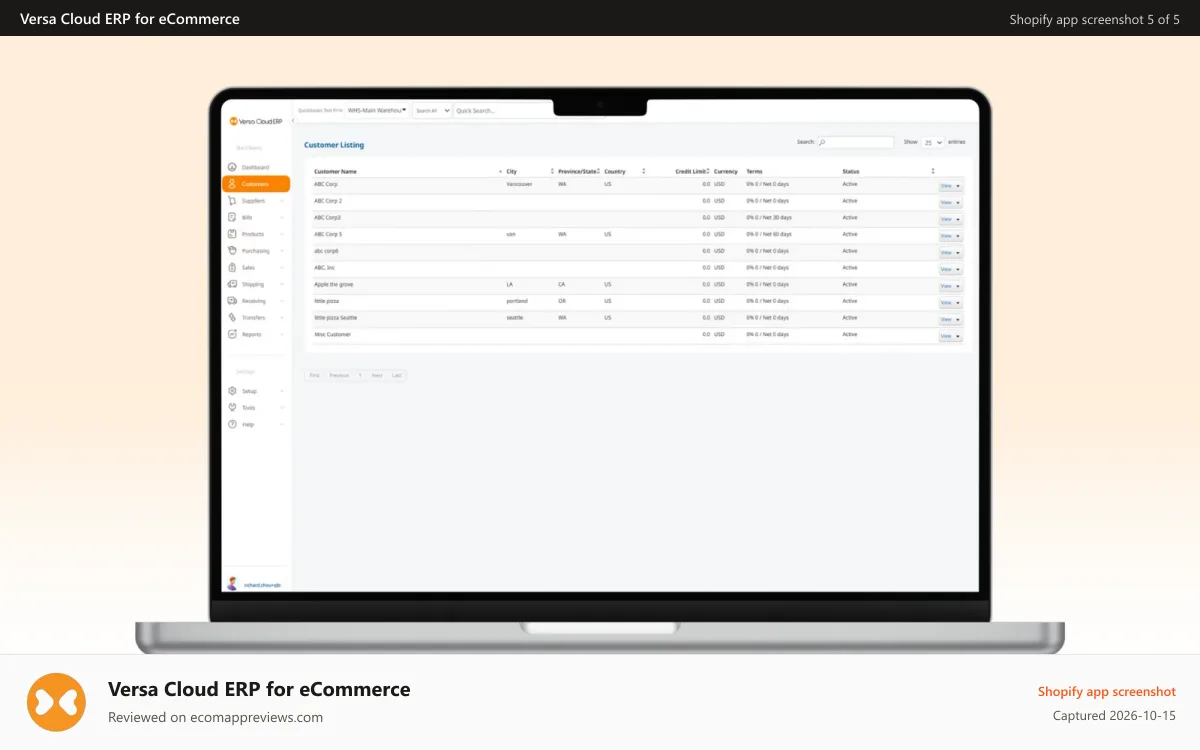1200x750 pixels.
Task: Click View button for ABC Corp 5
Action: click(x=946, y=236)
